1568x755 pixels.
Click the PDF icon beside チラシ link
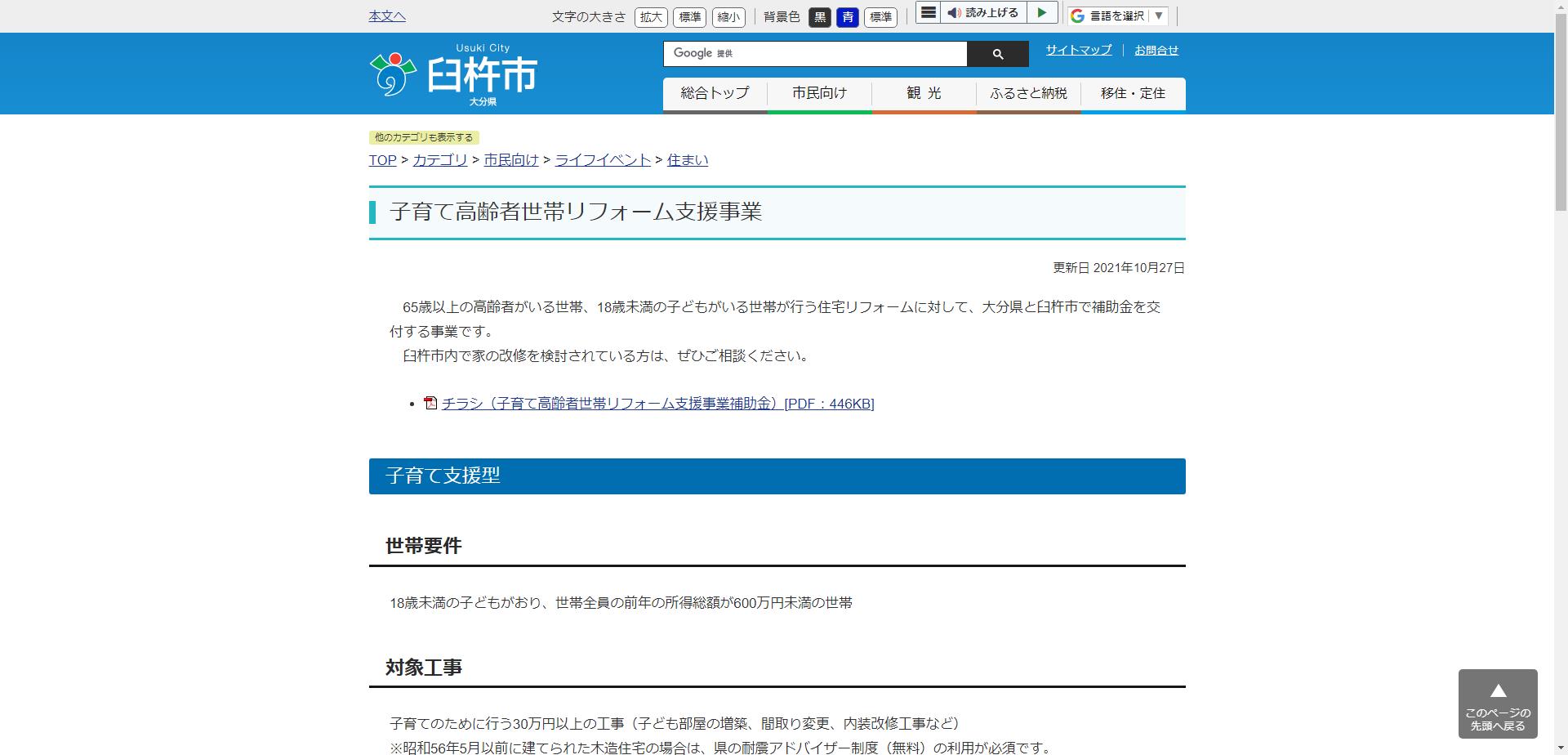pos(430,403)
